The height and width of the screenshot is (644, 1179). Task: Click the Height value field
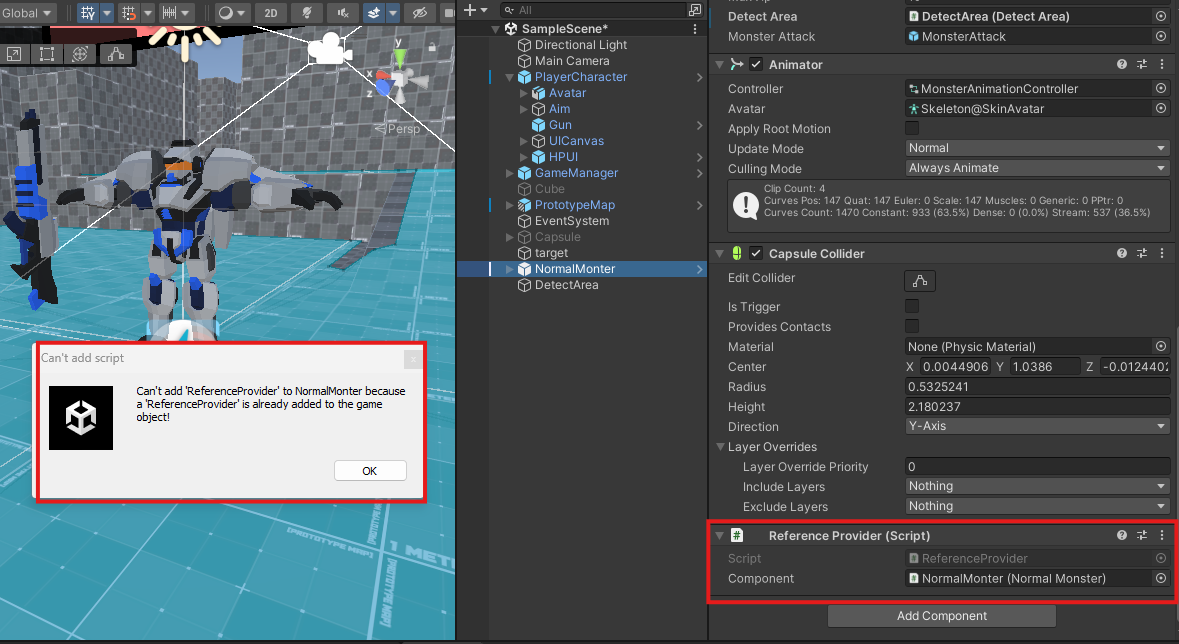1038,407
